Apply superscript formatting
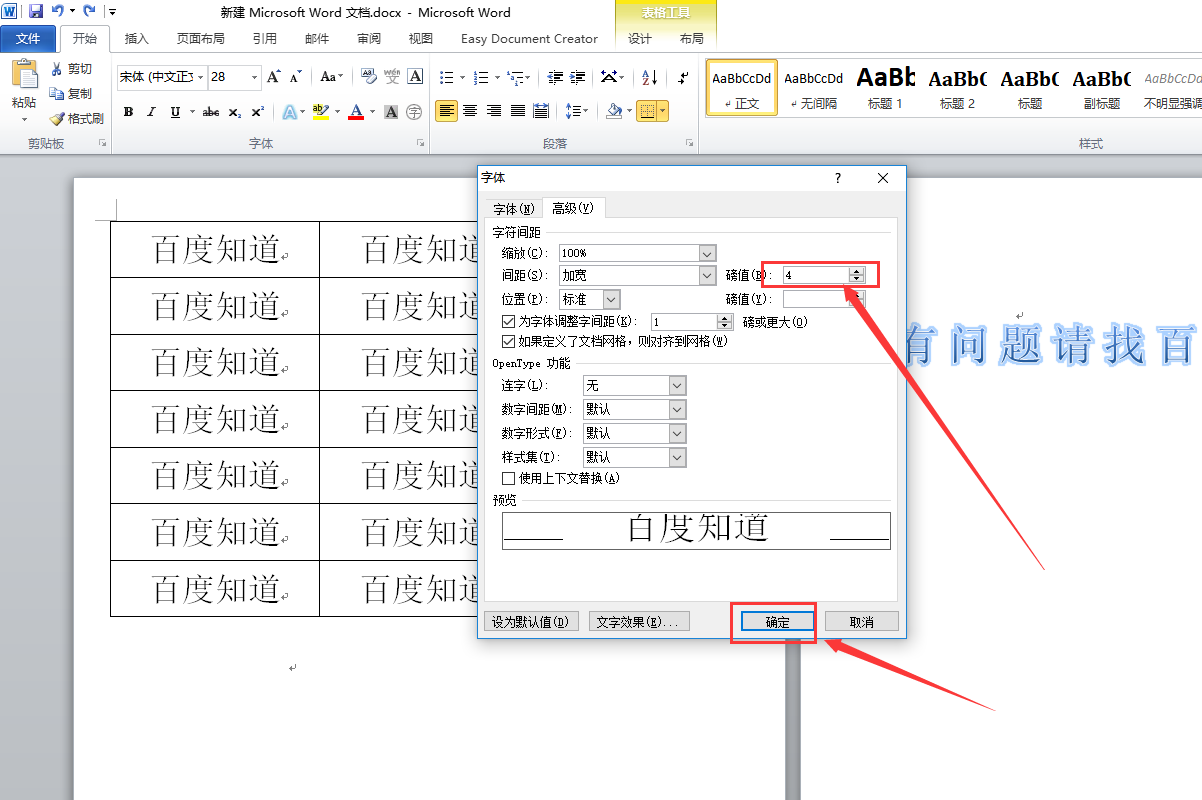This screenshot has height=800, width=1202. tap(258, 112)
